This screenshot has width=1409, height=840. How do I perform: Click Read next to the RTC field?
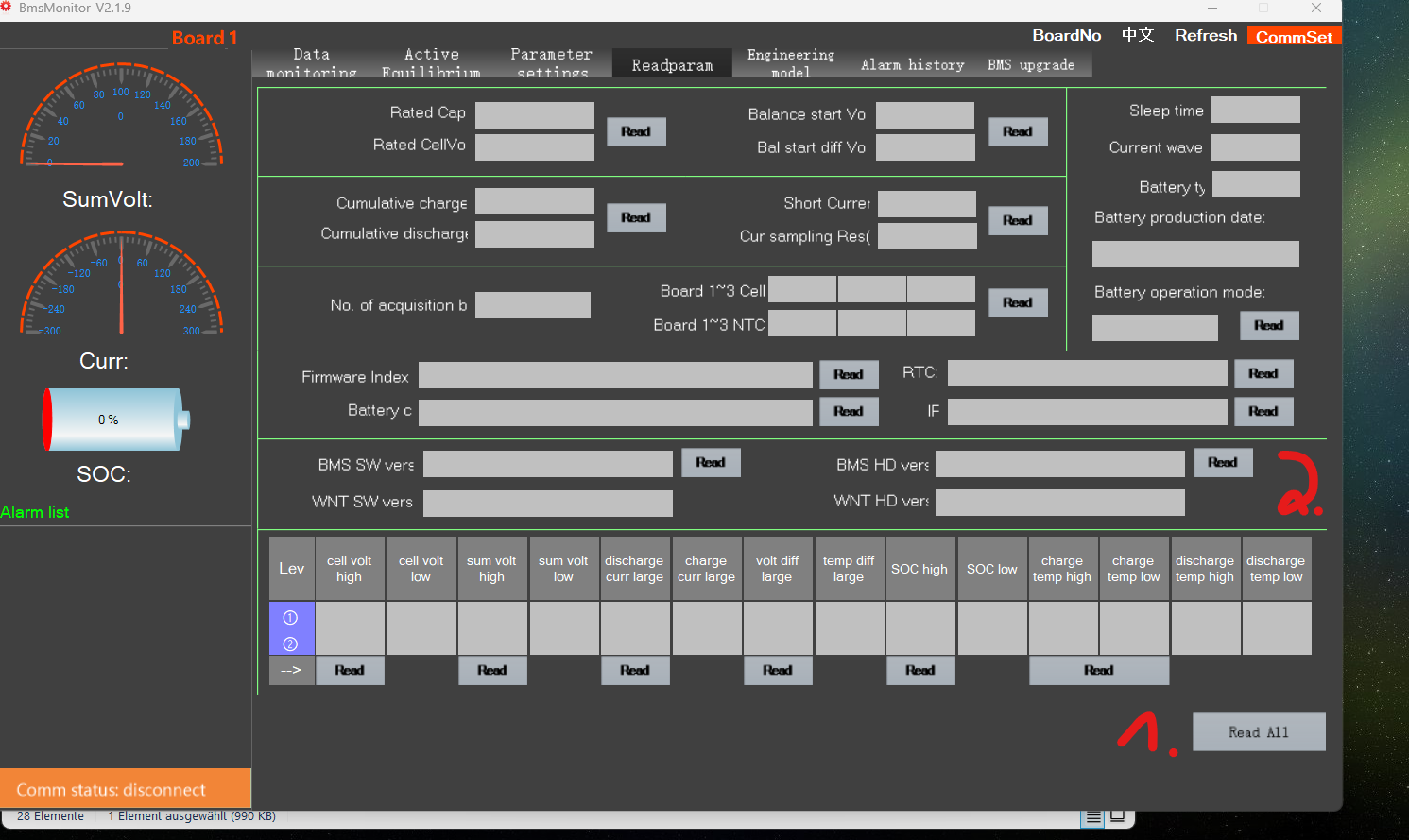click(1263, 374)
